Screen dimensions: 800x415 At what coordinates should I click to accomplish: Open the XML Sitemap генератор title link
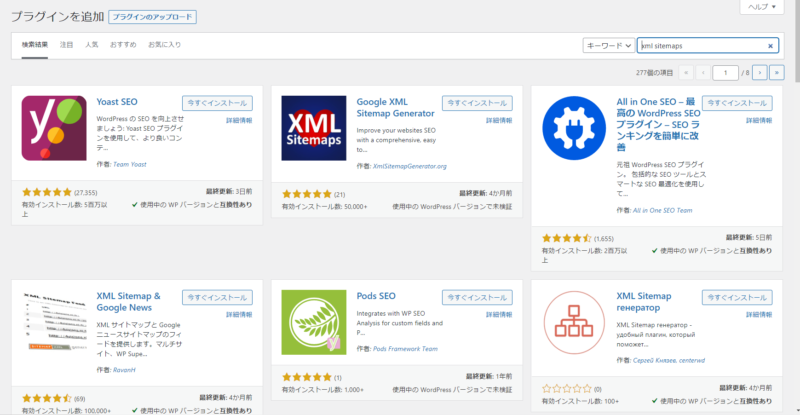point(644,302)
